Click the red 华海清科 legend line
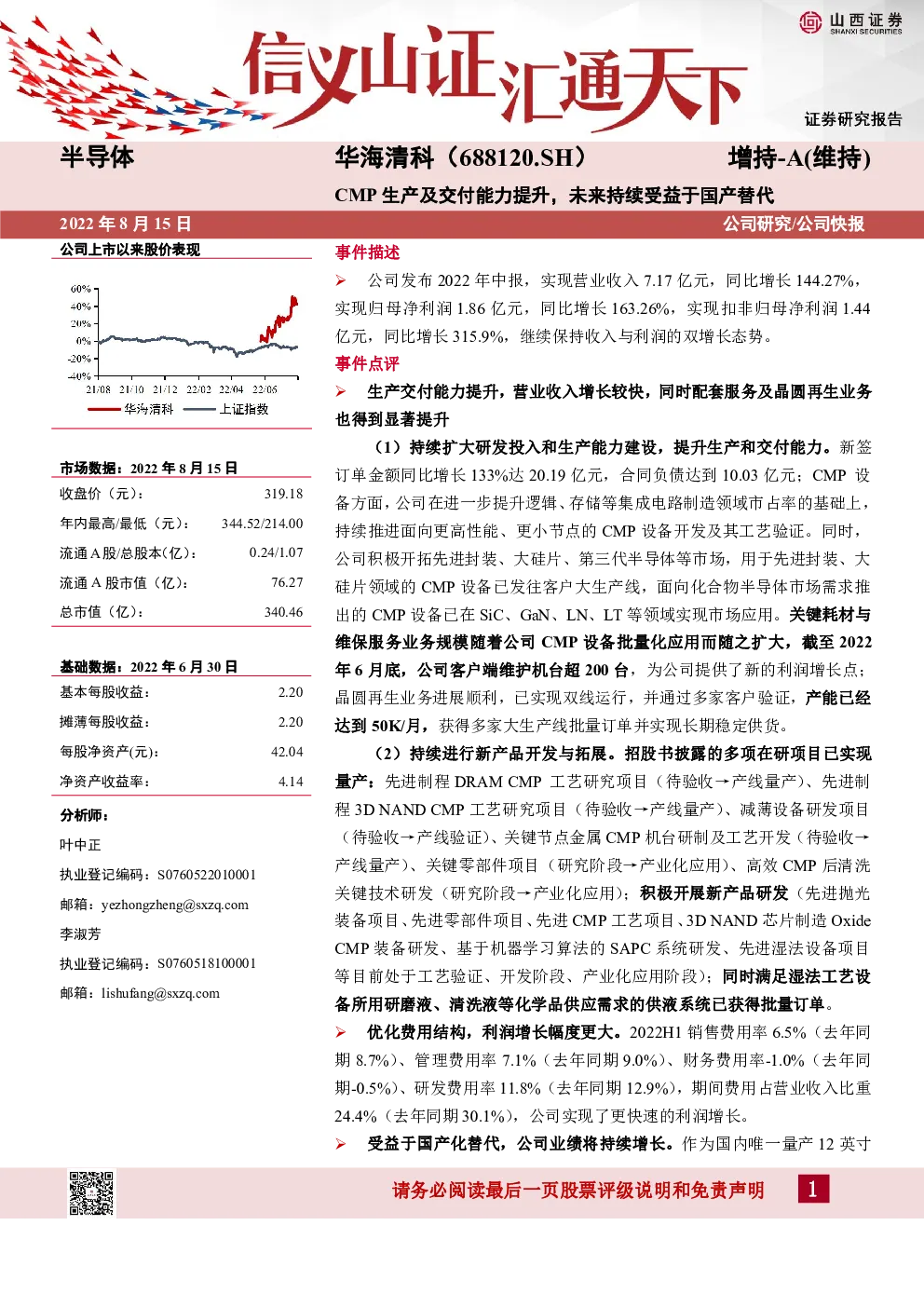Screen dimensions: 924x1307 104,409
